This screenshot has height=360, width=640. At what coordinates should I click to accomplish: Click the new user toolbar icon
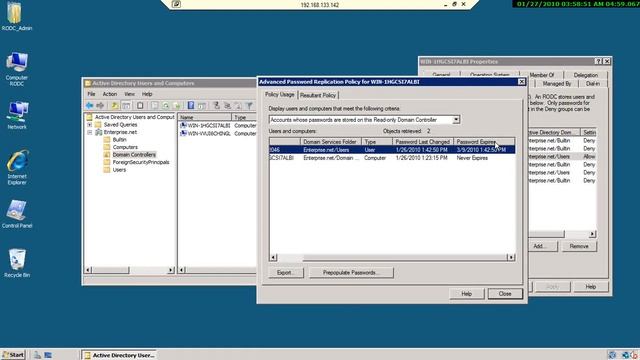point(217,106)
